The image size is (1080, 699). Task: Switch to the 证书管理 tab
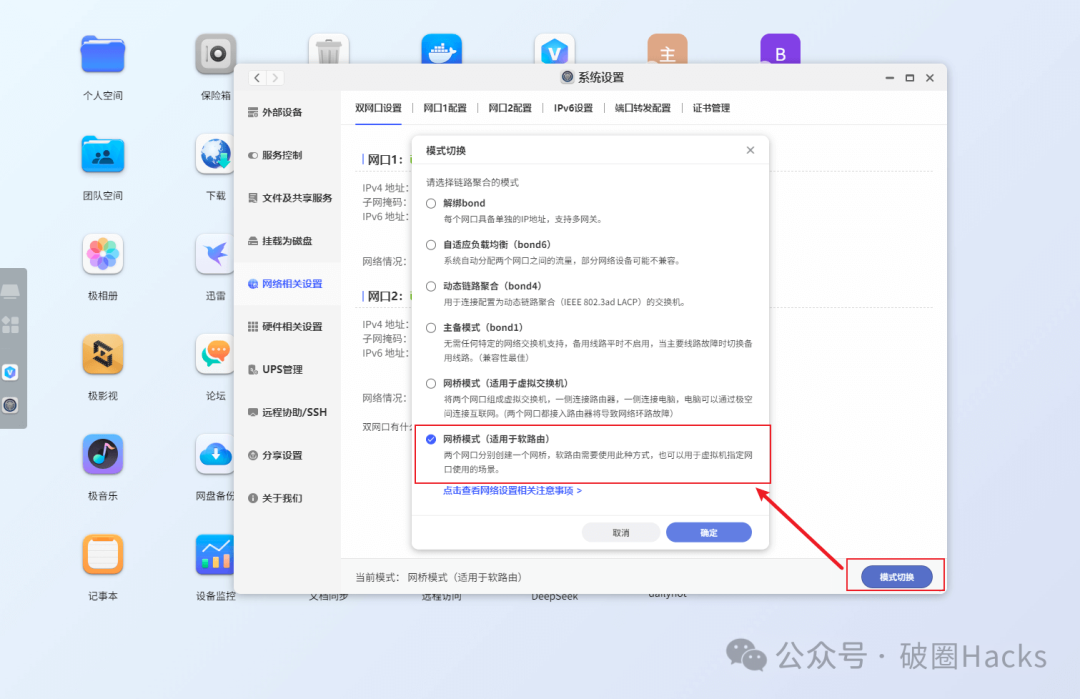pos(711,108)
